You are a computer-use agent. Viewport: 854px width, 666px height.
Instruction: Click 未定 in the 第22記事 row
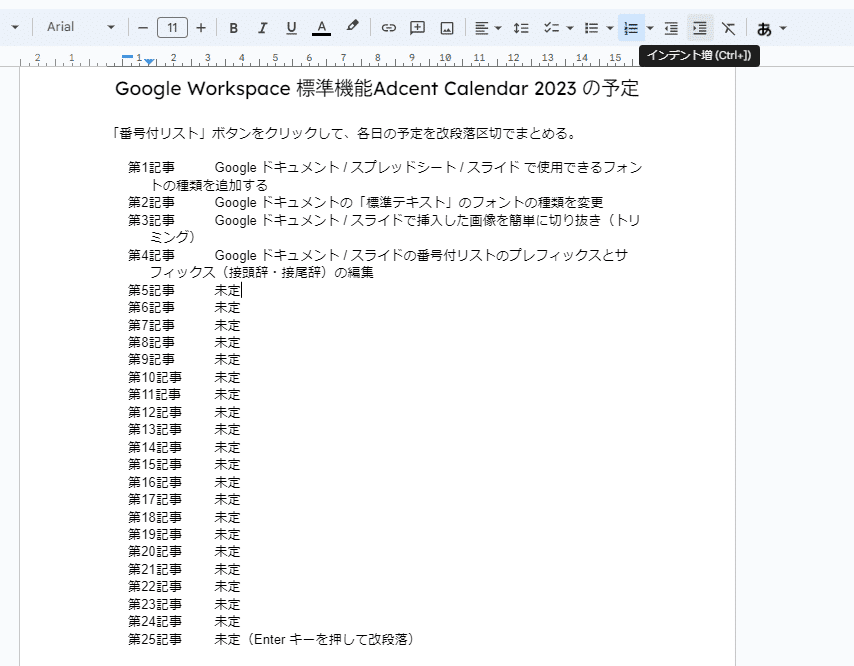[227, 586]
